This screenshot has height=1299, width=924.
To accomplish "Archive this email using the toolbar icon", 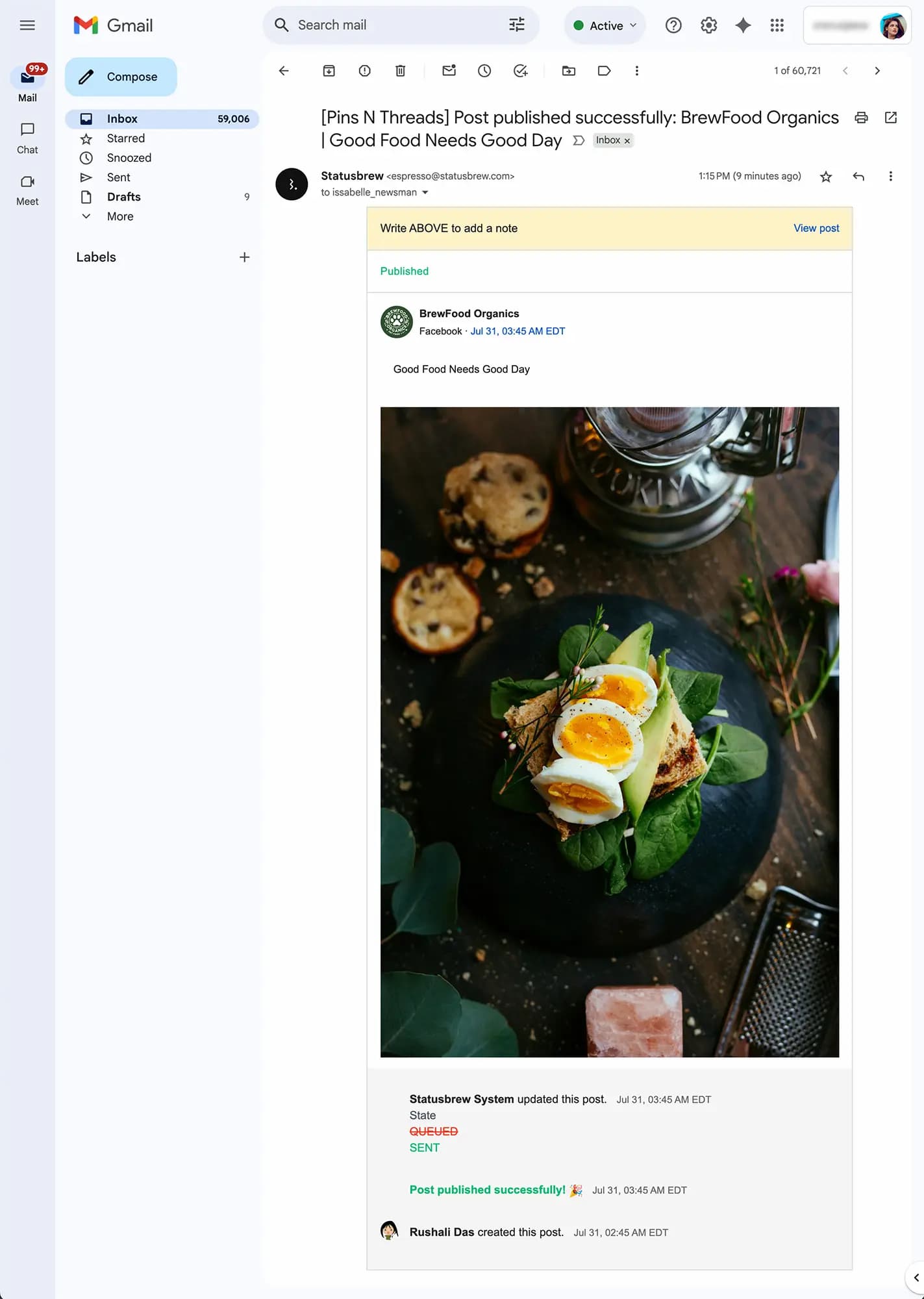I will pos(329,71).
